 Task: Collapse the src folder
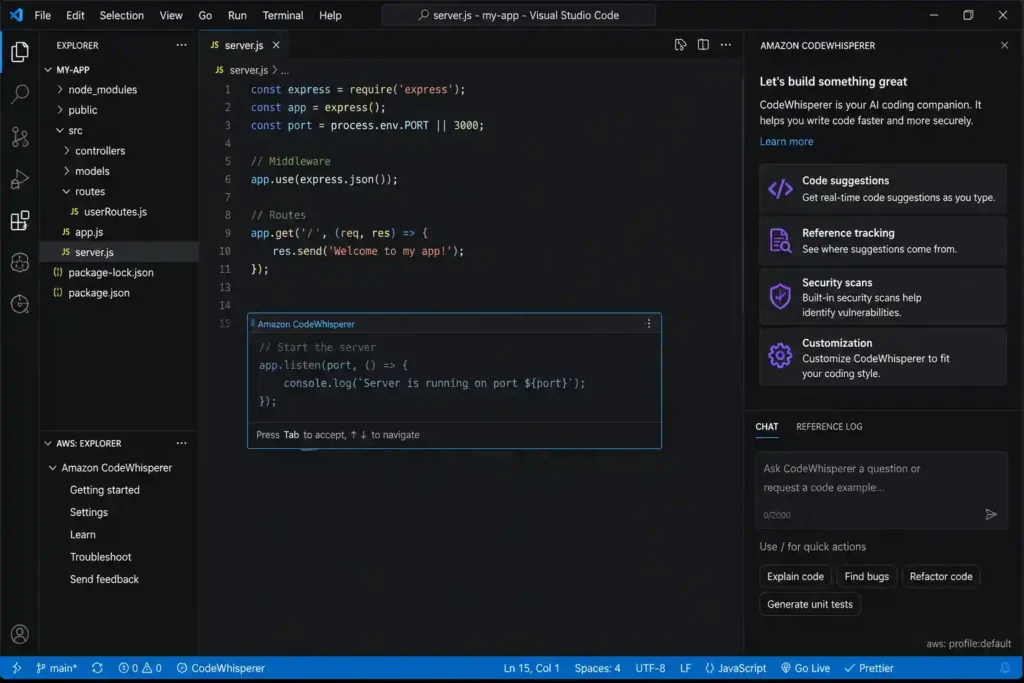(x=60, y=130)
